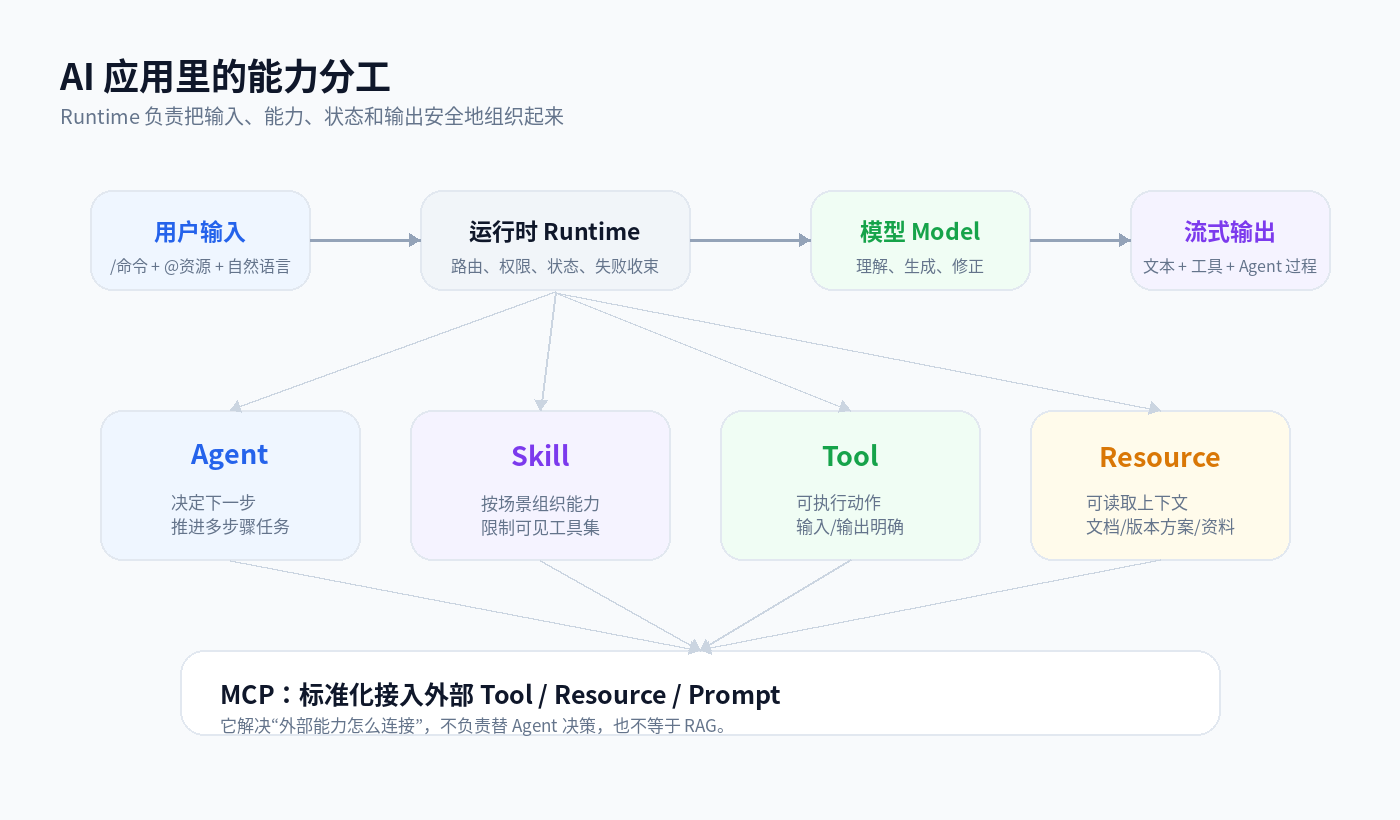Click the text '可执行动作'
The width and height of the screenshot is (1400, 820).
coord(838,502)
